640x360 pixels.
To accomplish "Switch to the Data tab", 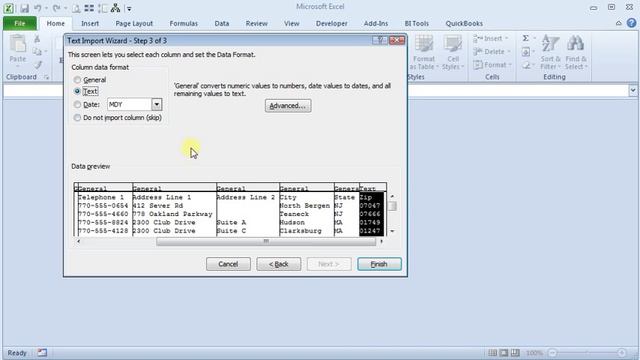I will [222, 23].
